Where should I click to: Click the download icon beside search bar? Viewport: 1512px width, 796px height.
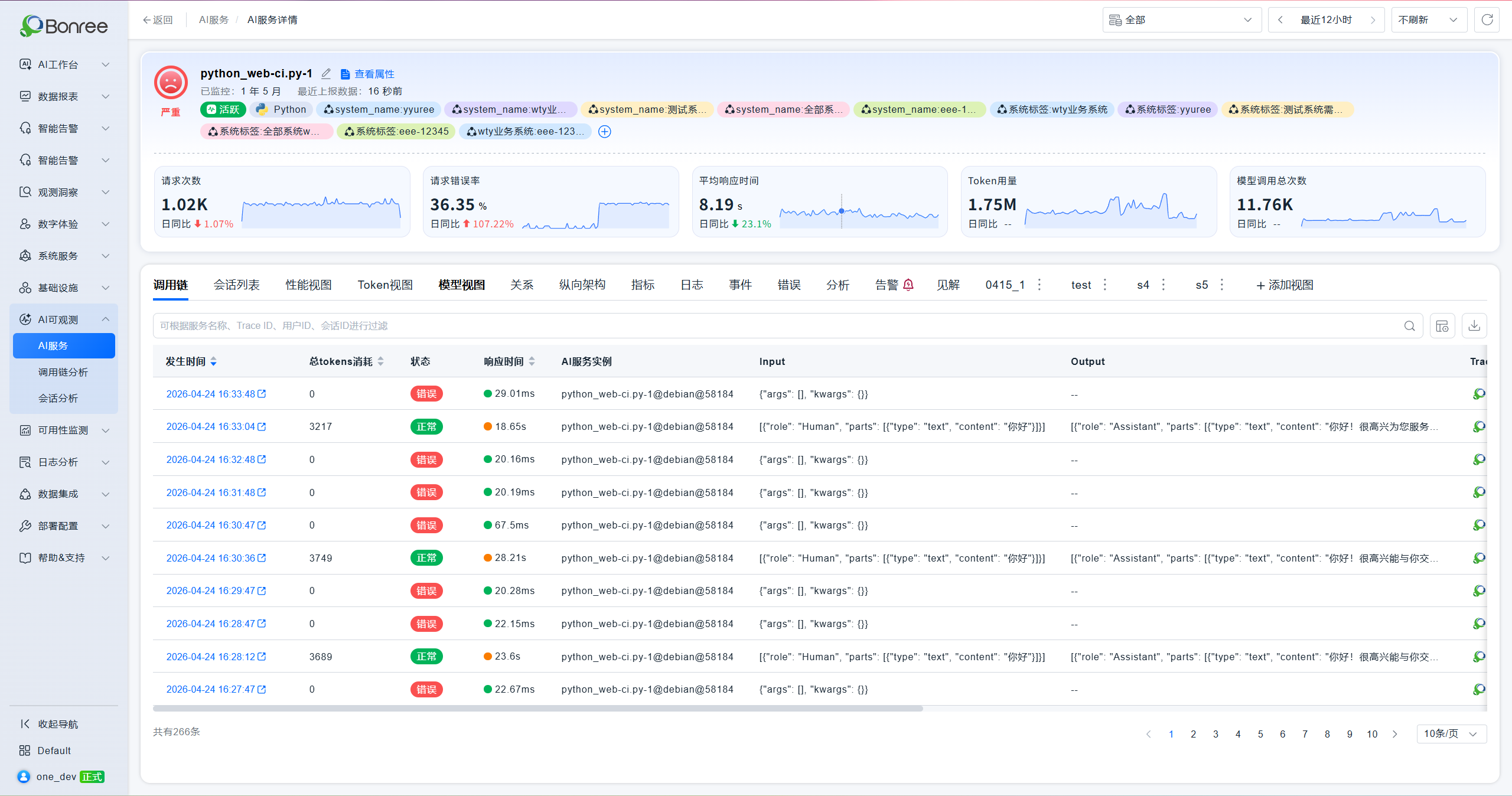click(x=1474, y=326)
